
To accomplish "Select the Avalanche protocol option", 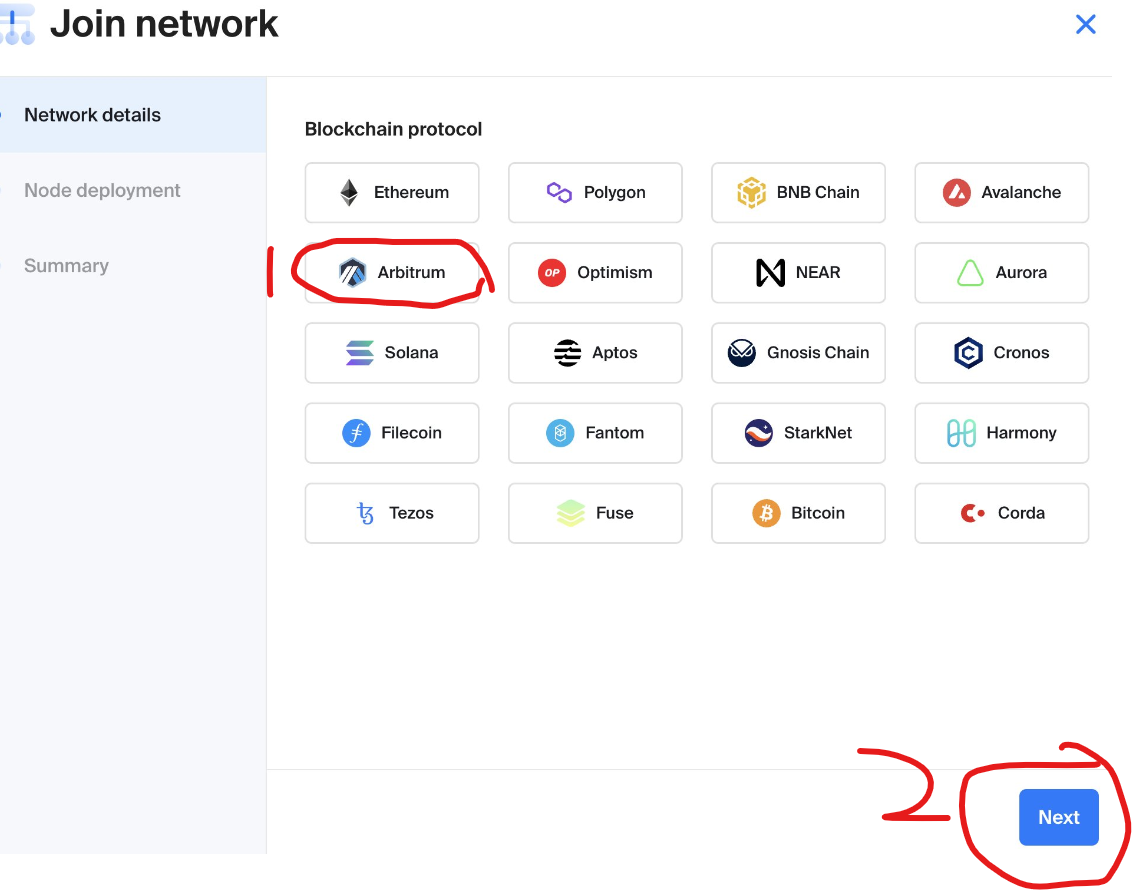I will coord(1001,193).
